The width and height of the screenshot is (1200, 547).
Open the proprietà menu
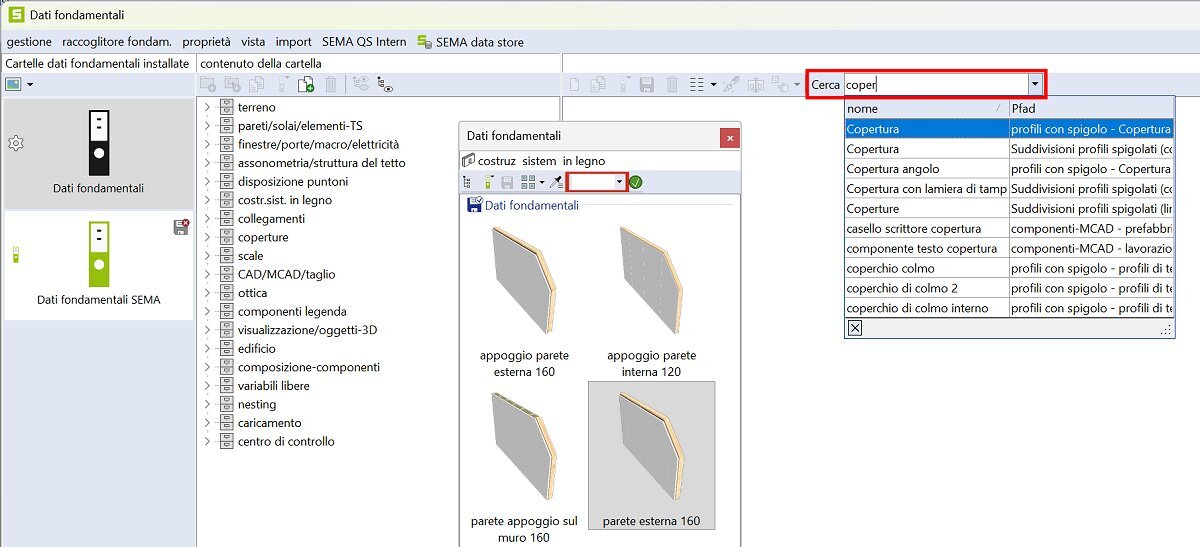point(207,42)
